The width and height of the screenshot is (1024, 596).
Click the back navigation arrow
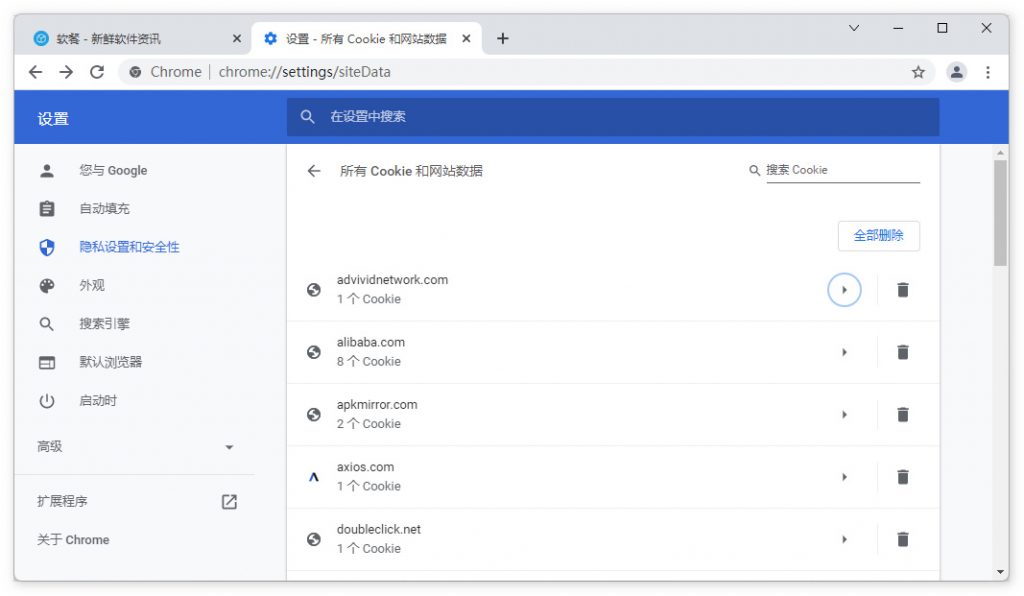35,72
